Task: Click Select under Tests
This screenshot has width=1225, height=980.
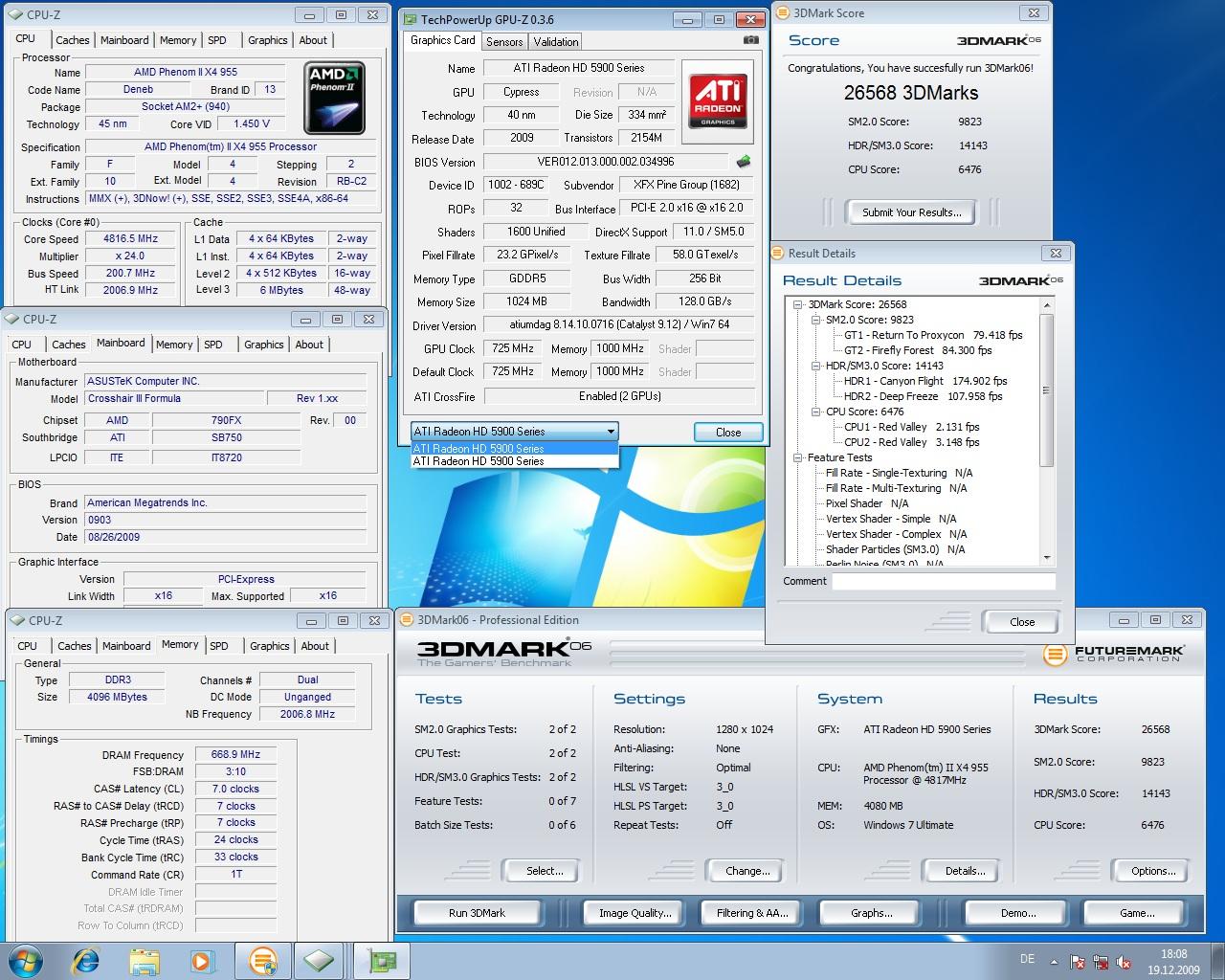Action: (545, 871)
